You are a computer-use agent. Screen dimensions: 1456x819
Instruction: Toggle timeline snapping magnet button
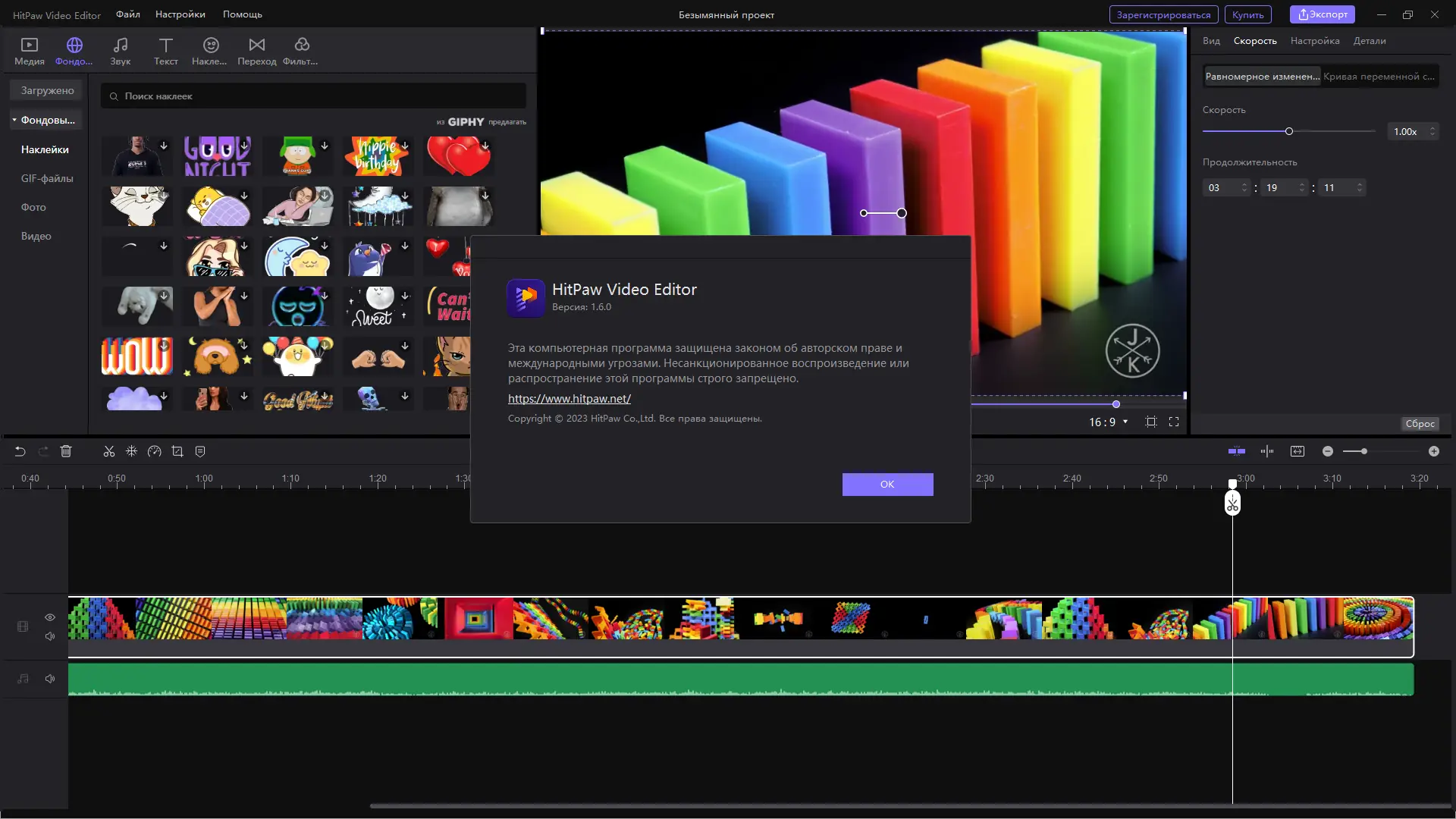(1237, 451)
